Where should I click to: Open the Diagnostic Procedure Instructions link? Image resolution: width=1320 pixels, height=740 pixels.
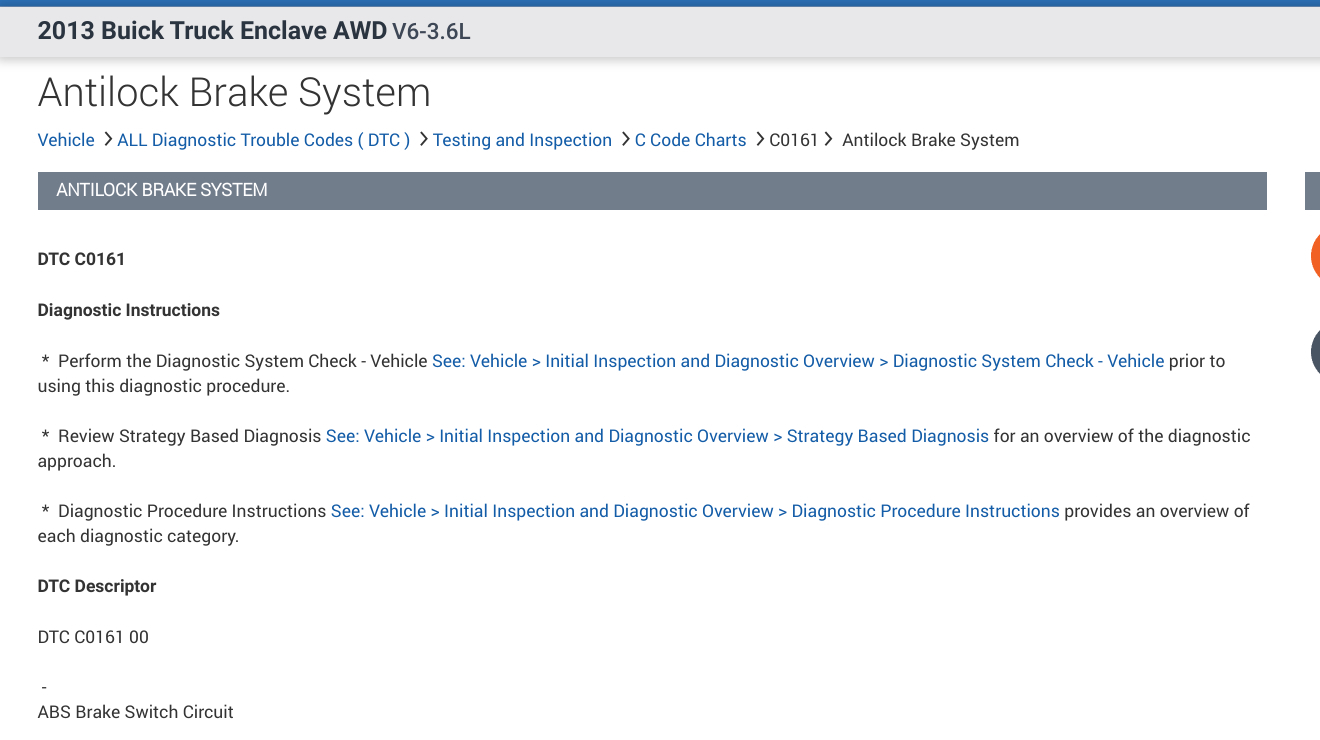pos(695,511)
